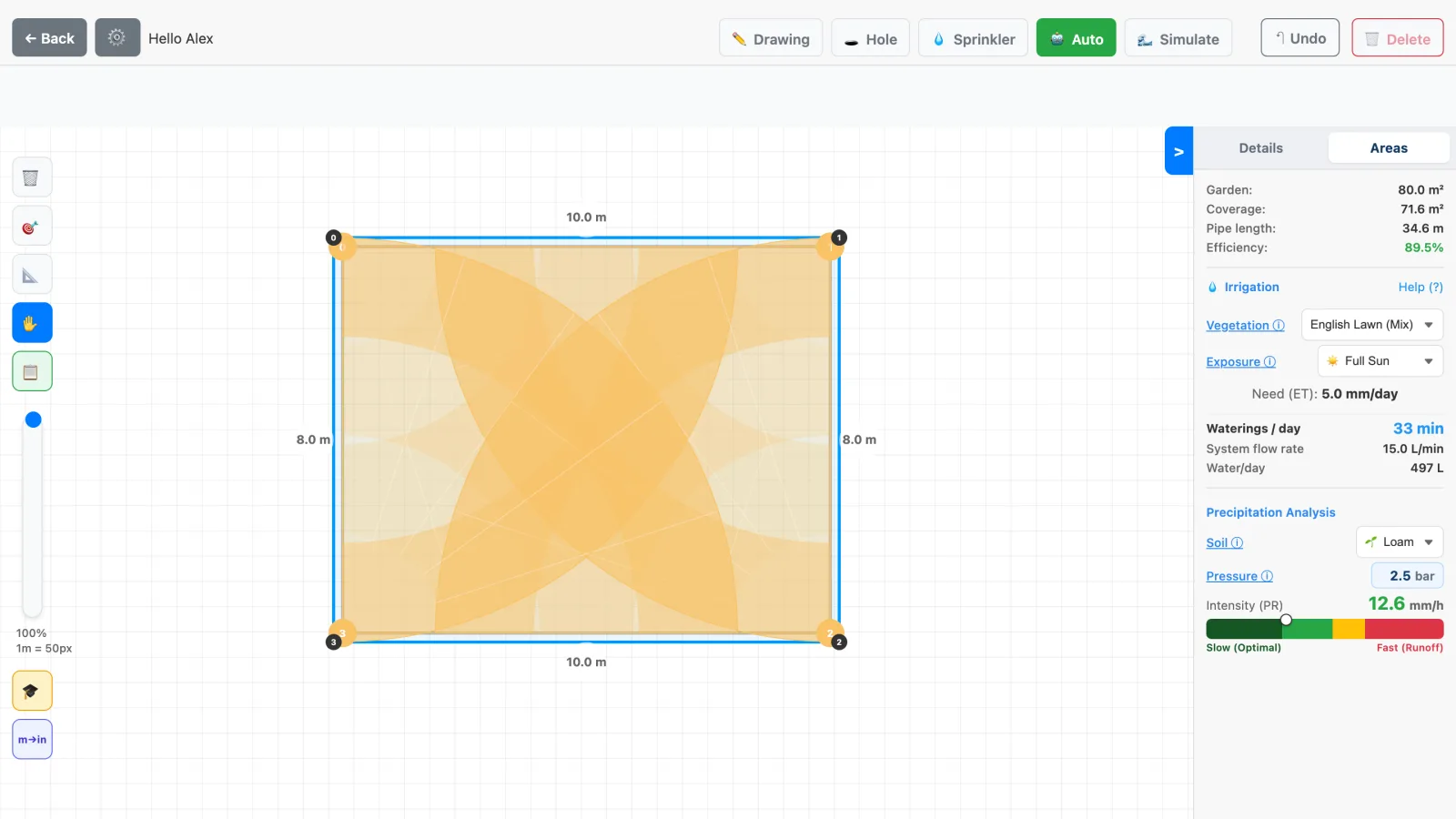
Task: Click the Precipitation Analysis heading
Action: [1270, 512]
